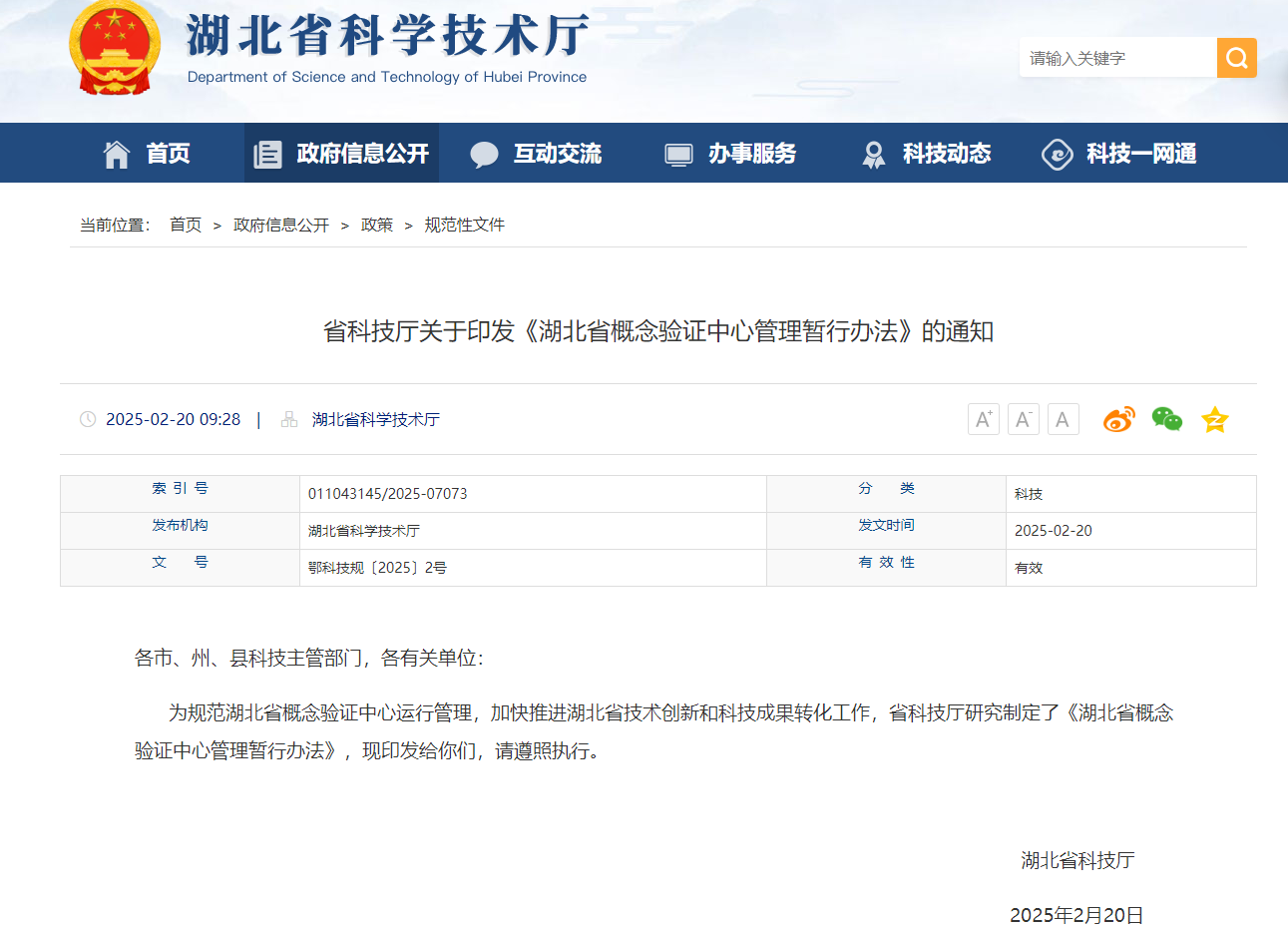Screen dimensions: 1288x927
Task: Click 首页 in breadcrumb trail
Action: 186,226
